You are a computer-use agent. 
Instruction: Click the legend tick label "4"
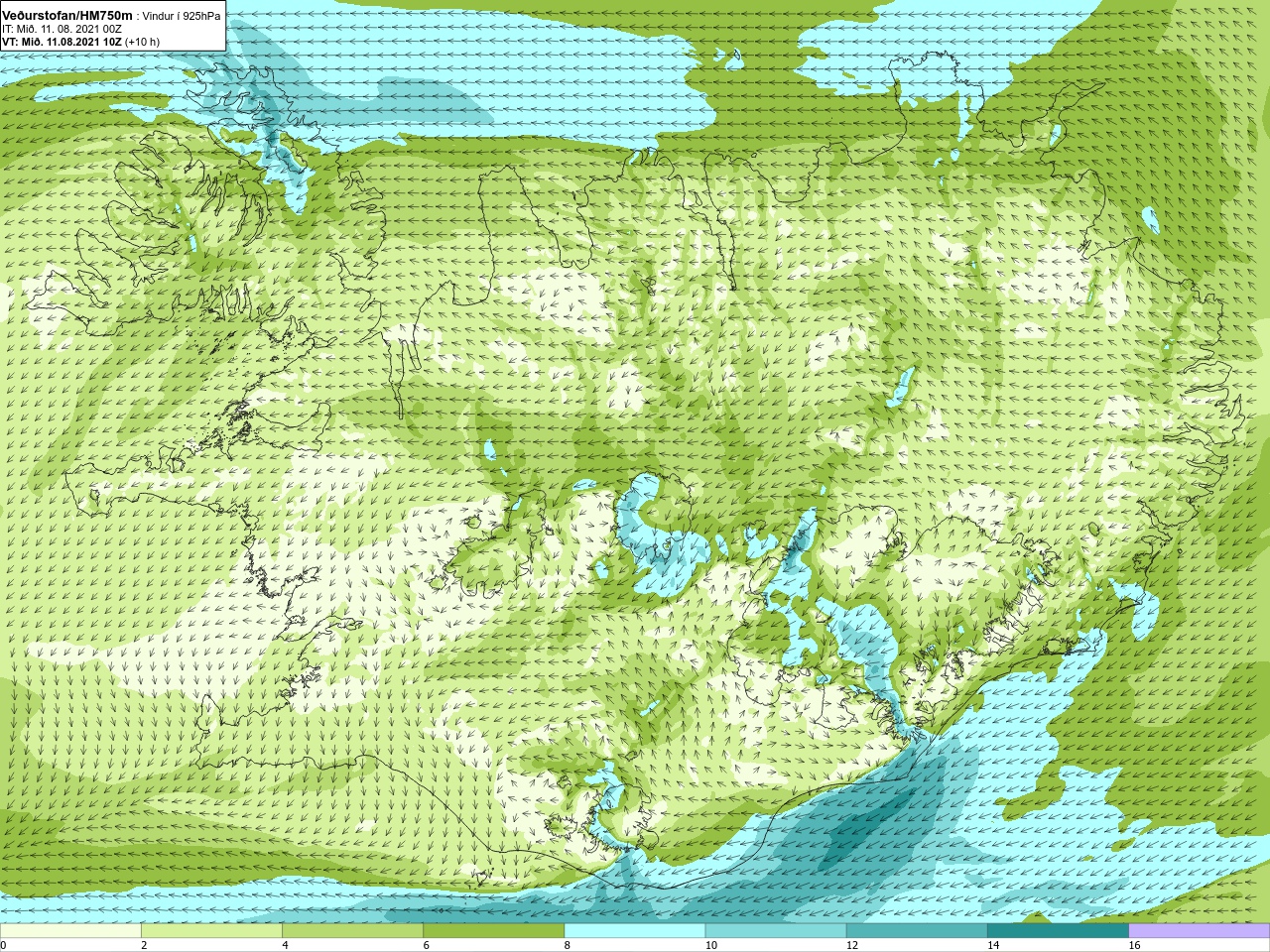pos(285,945)
